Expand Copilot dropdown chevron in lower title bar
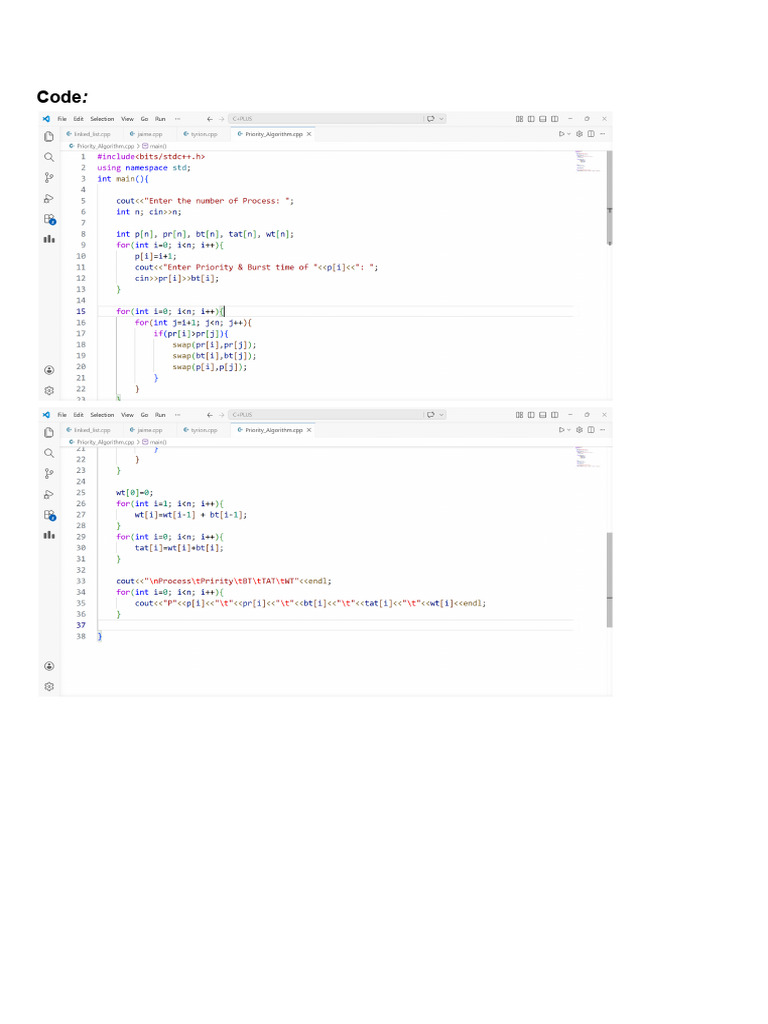This screenshot has width=768, height=1024. (x=441, y=415)
